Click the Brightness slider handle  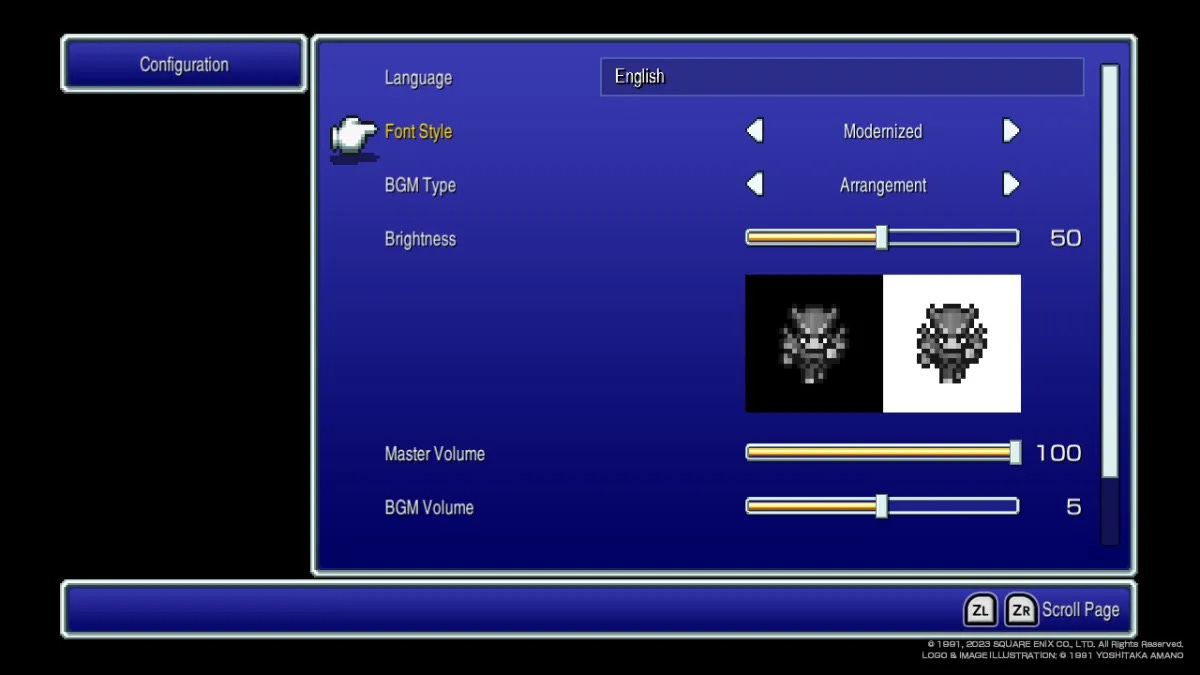click(x=881, y=238)
